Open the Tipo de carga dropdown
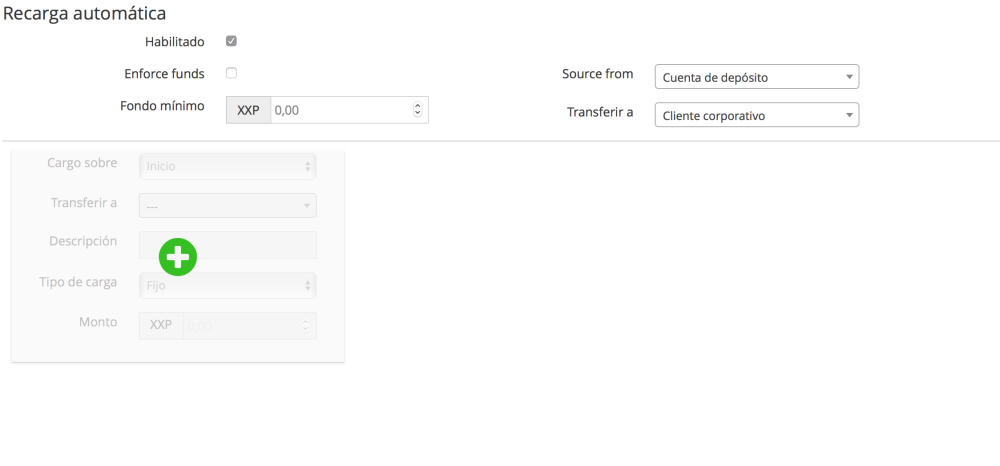1000x466 pixels. (227, 285)
